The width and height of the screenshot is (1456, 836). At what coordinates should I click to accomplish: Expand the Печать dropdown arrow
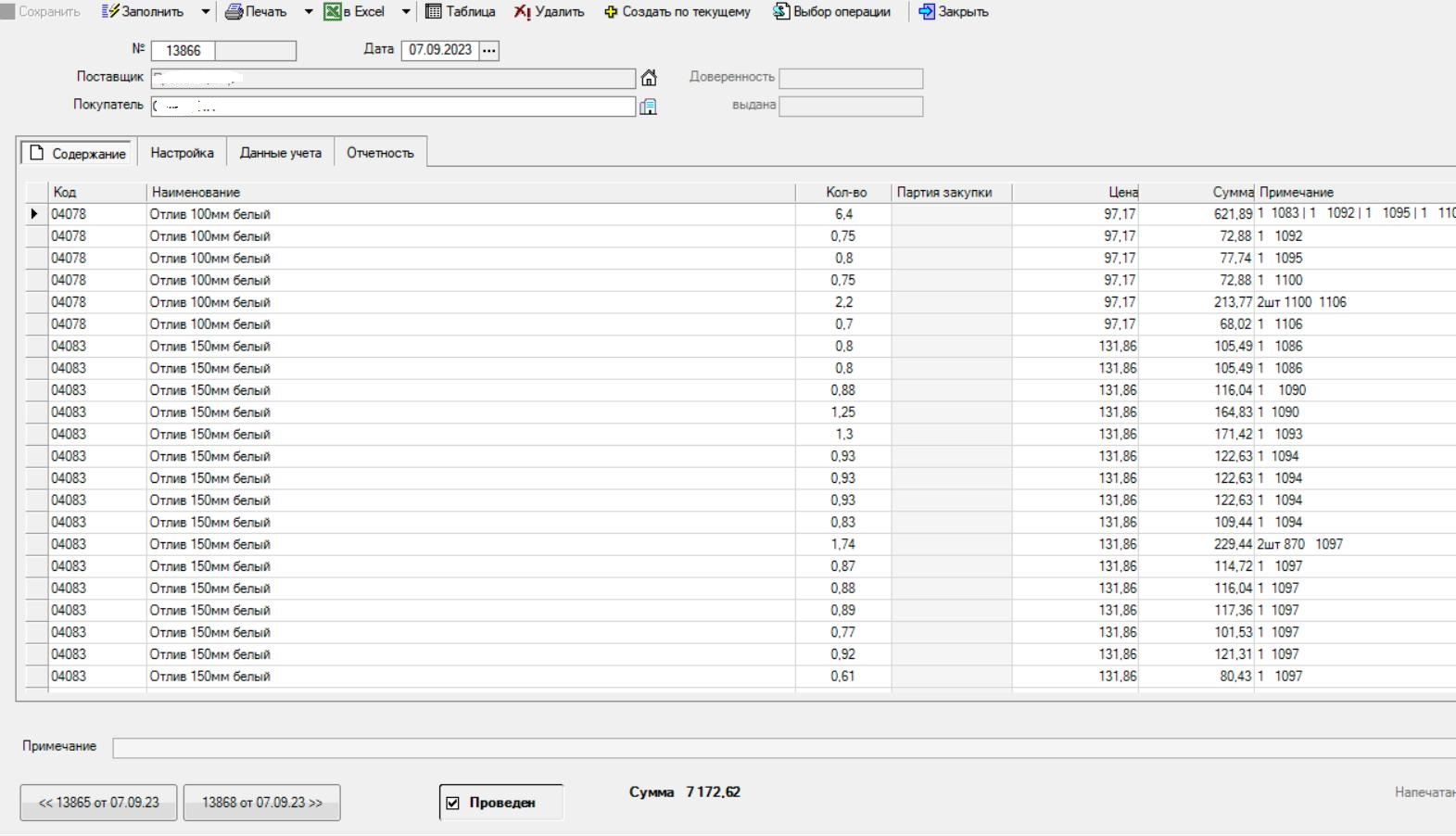tap(309, 12)
